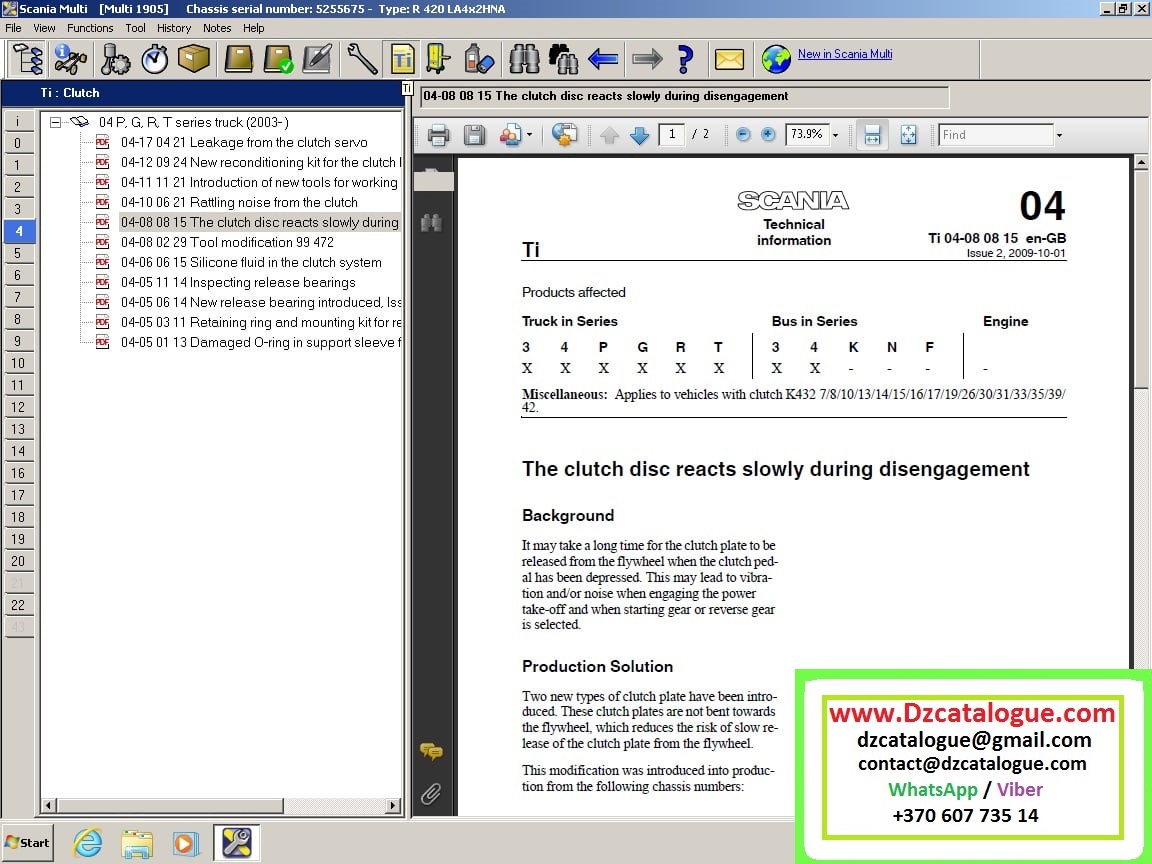The image size is (1152, 864).
Task: Open the PDF attachments paperclip panel
Action: (x=431, y=793)
